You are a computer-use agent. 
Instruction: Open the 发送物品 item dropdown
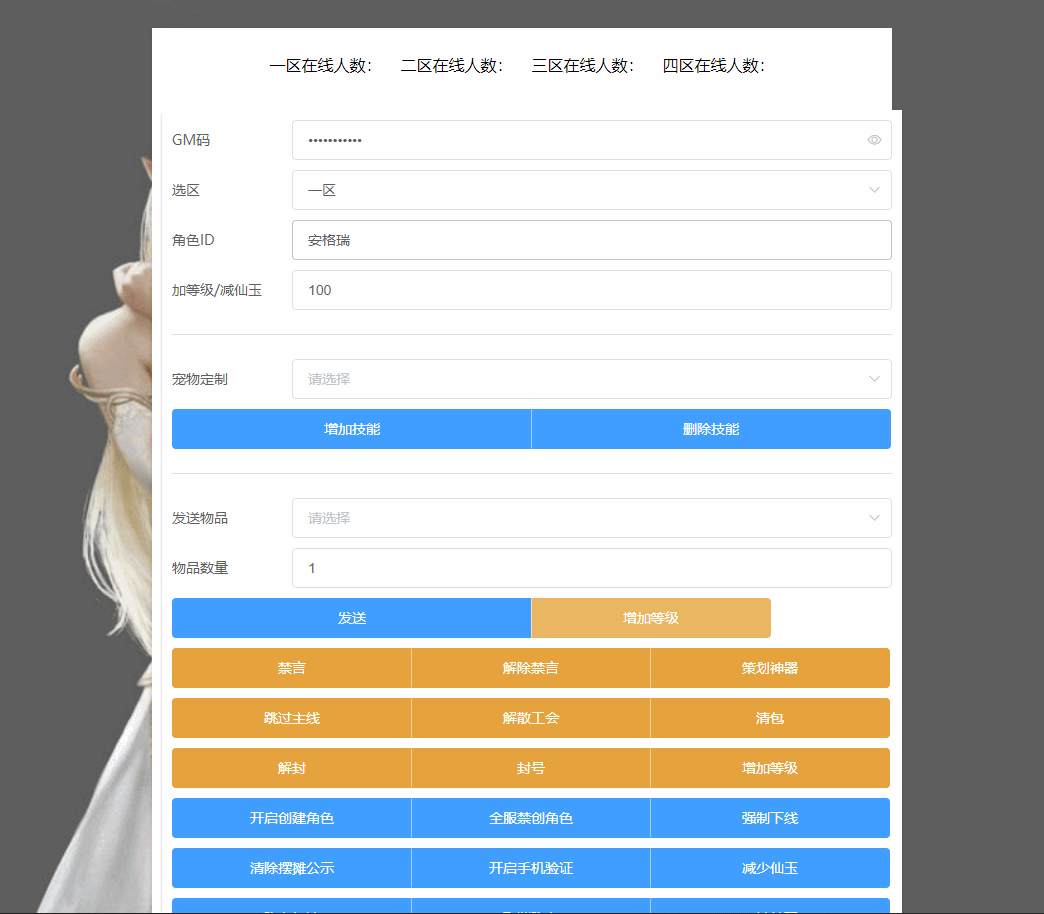[x=591, y=518]
